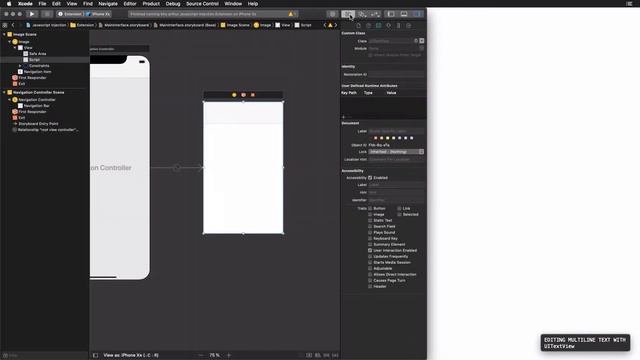The width and height of the screenshot is (640, 360).
Task: Open the Editor menu
Action: (x=130, y=4)
